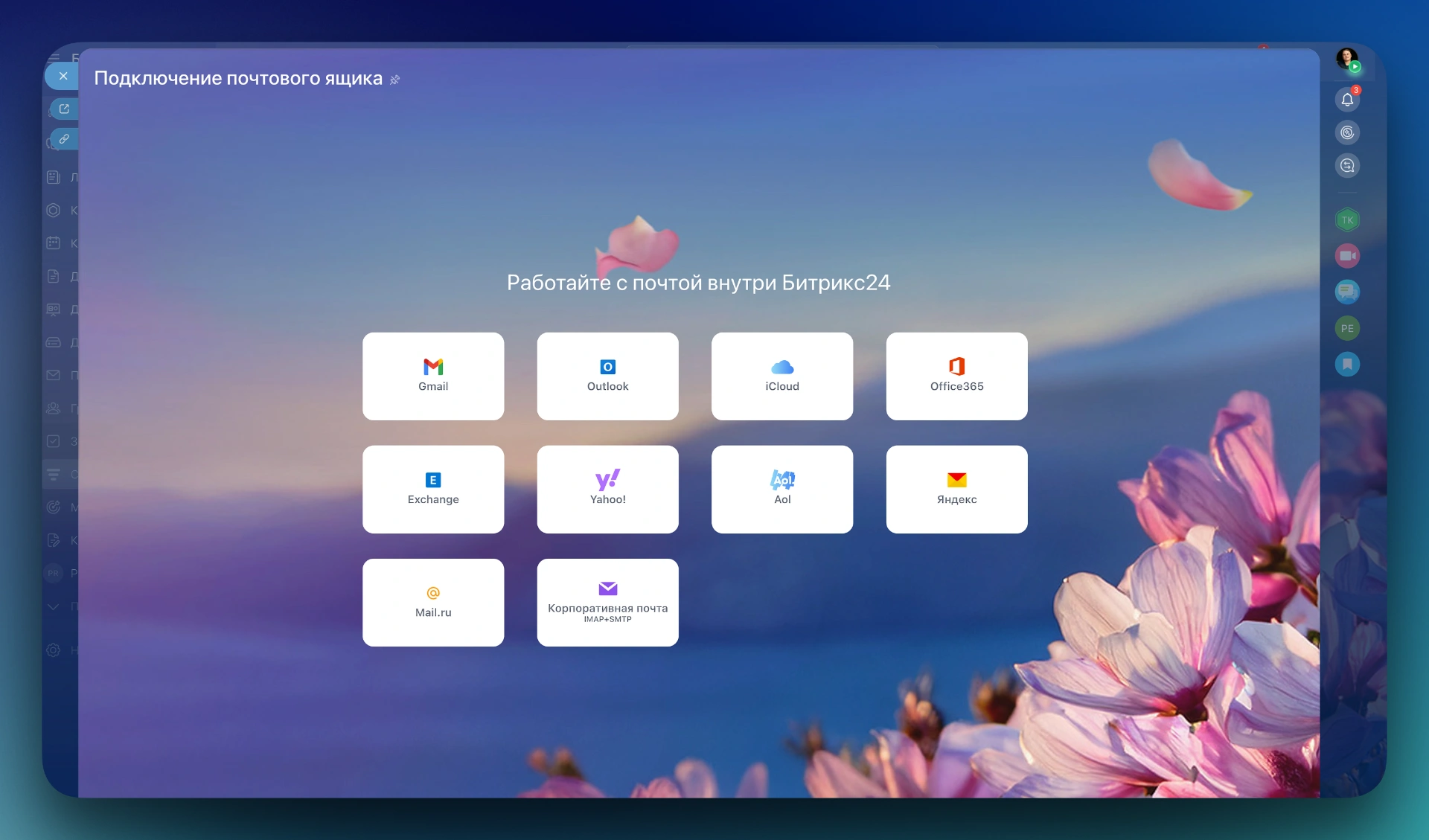Viewport: 1429px width, 840px height.
Task: Copy page link using link icon
Action: (x=65, y=139)
